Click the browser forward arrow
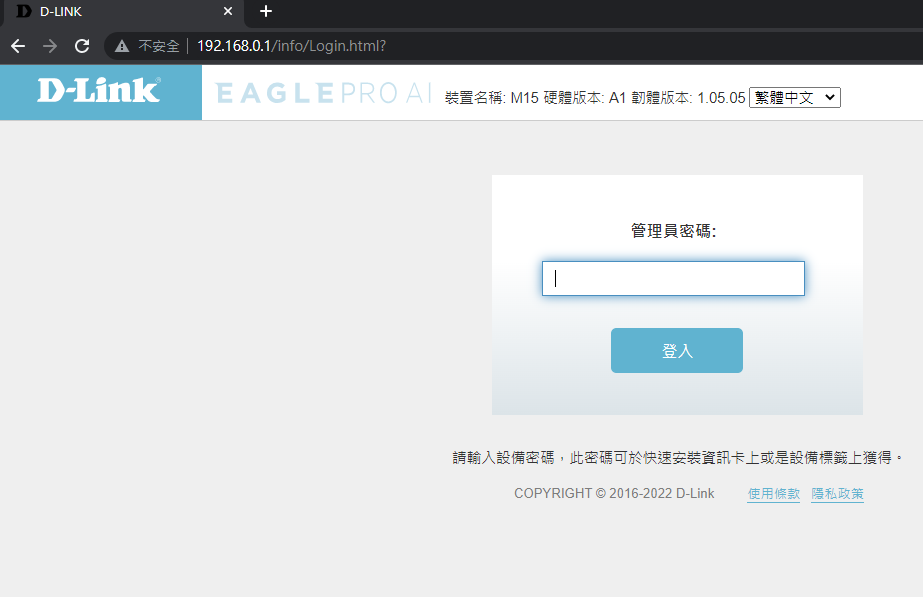This screenshot has width=923, height=597. (x=50, y=46)
